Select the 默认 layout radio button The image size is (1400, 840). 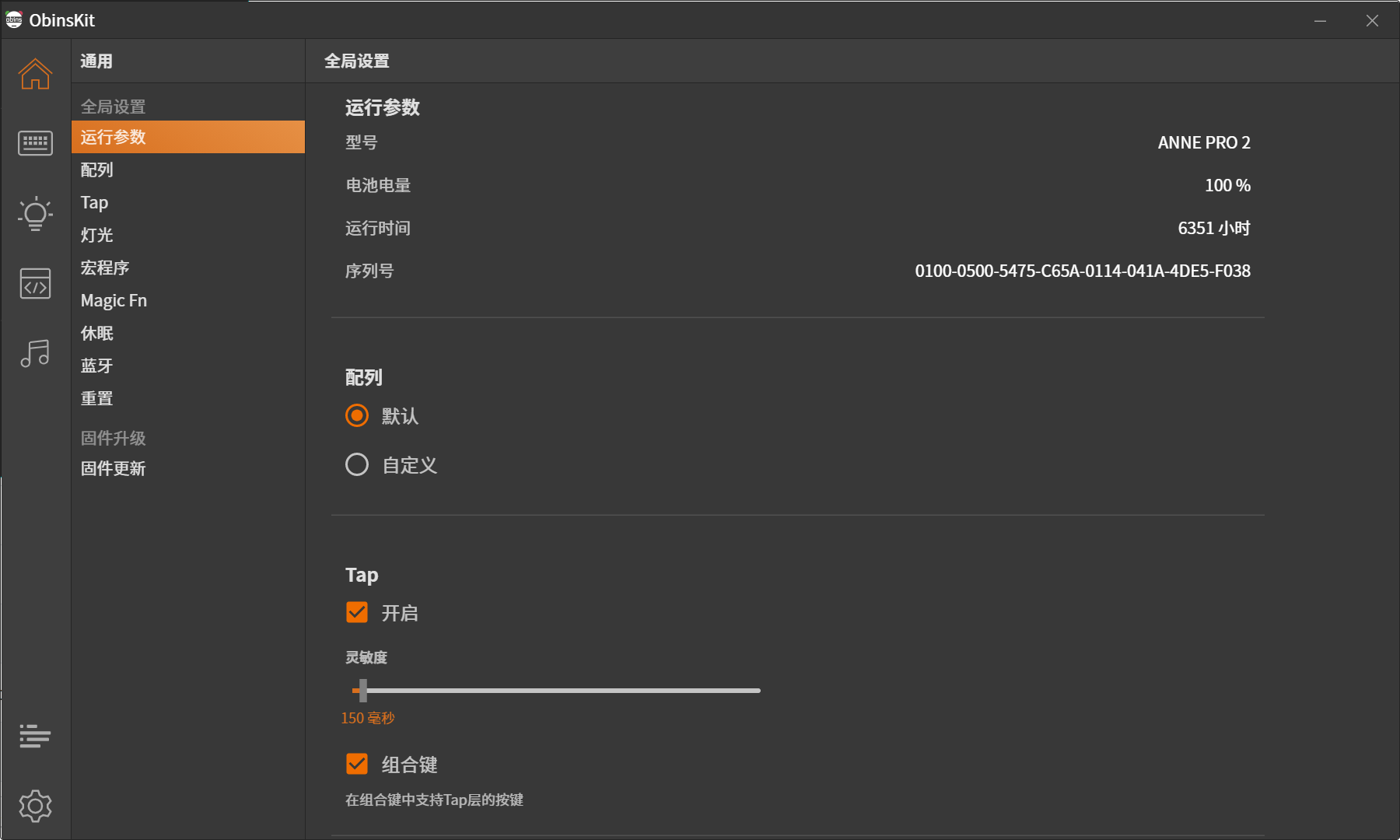pos(357,415)
